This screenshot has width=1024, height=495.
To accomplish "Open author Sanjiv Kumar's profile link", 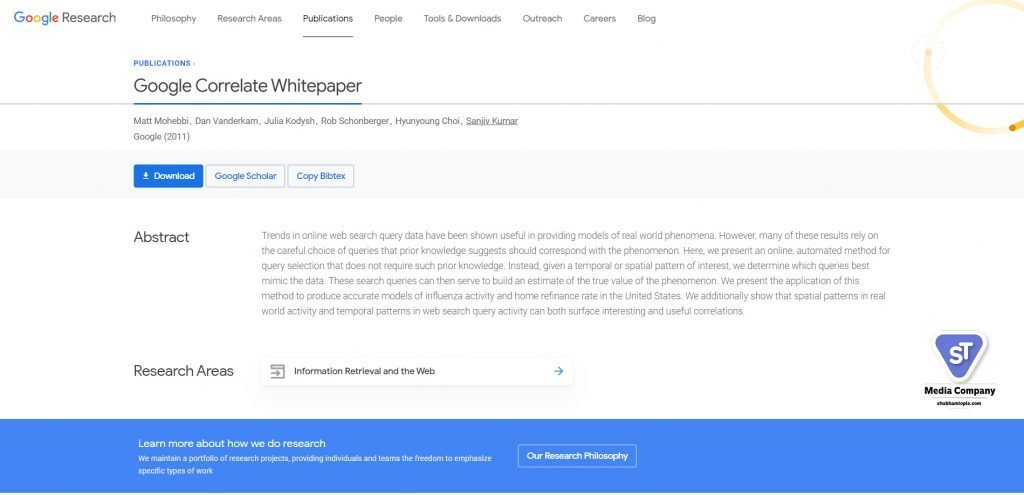I will click(x=492, y=121).
